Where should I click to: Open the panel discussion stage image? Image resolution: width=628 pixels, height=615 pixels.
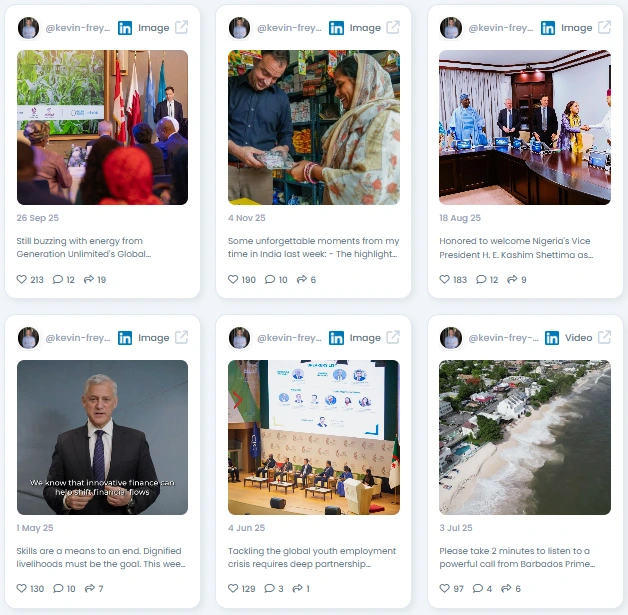coord(314,437)
